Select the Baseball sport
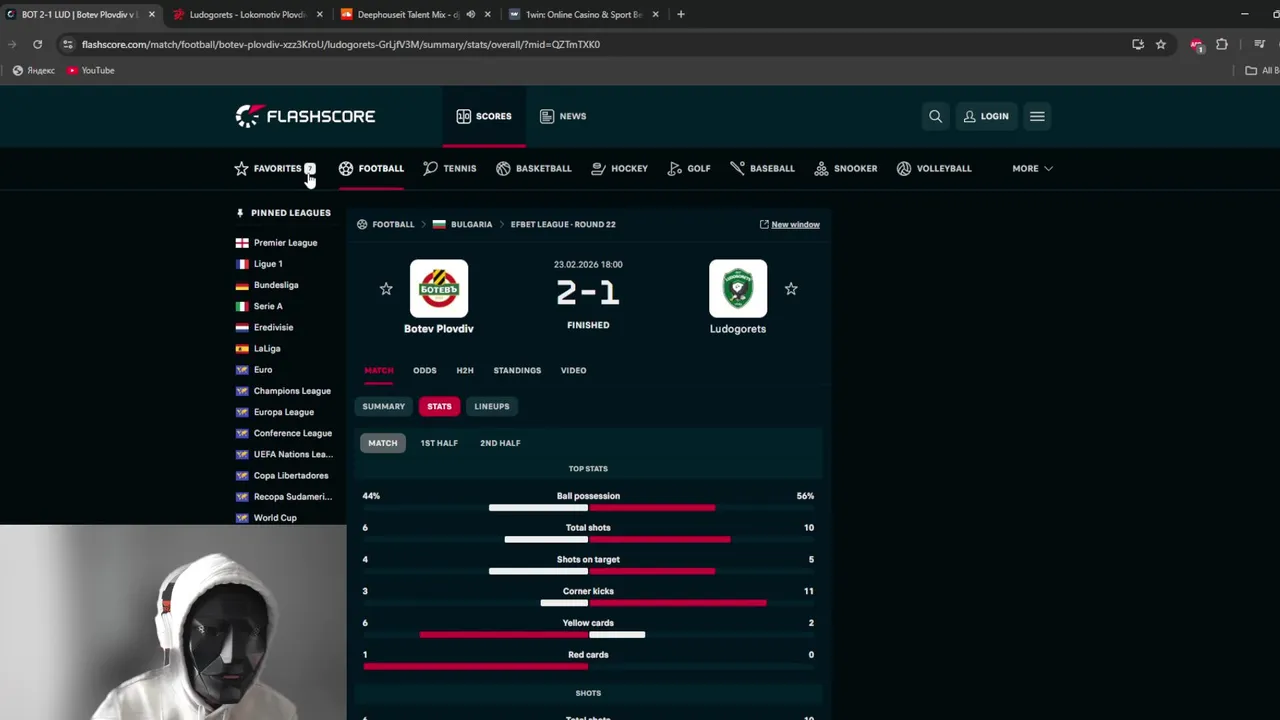This screenshot has width=1280, height=720. (762, 168)
